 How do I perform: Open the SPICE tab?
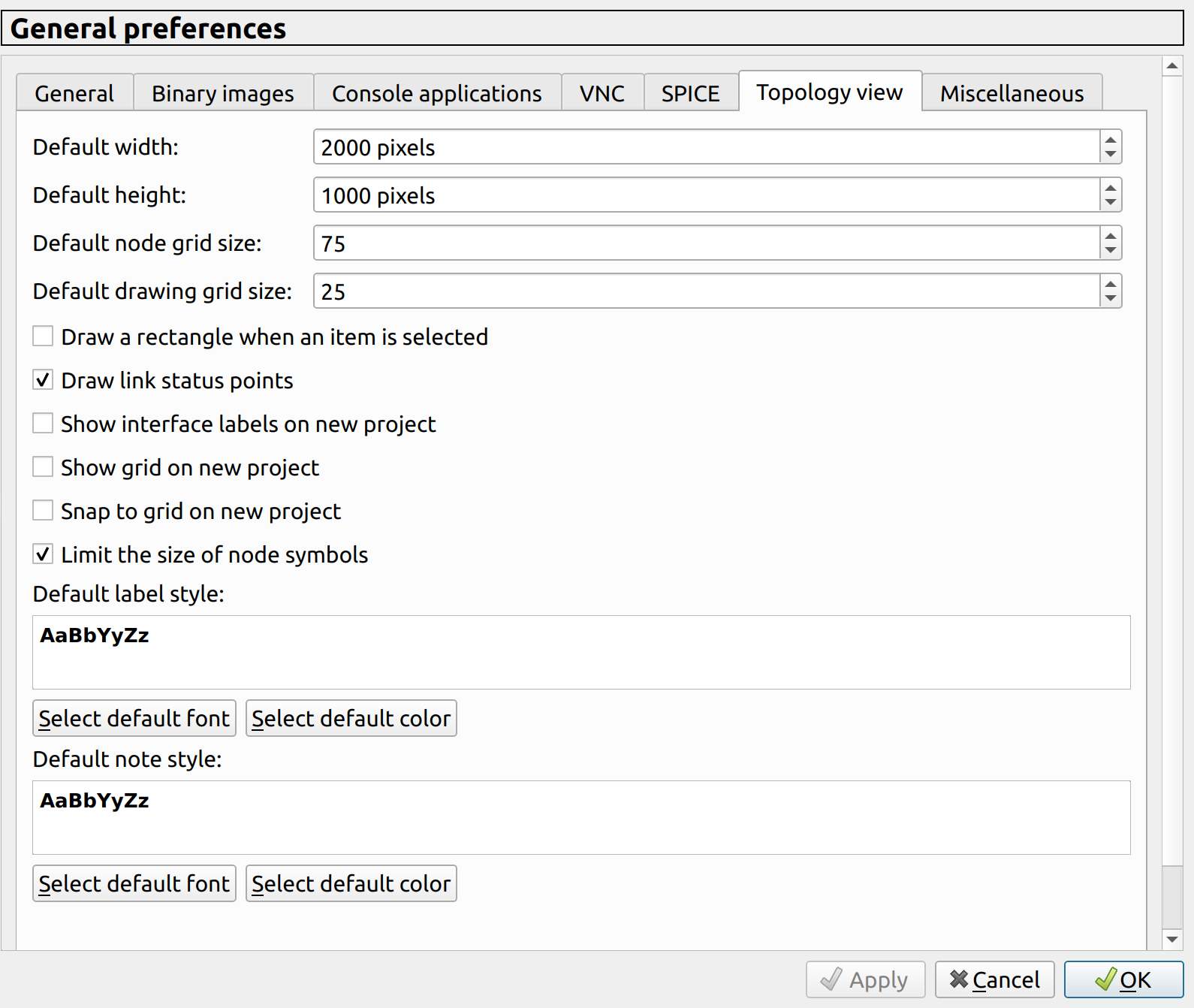[x=689, y=92]
